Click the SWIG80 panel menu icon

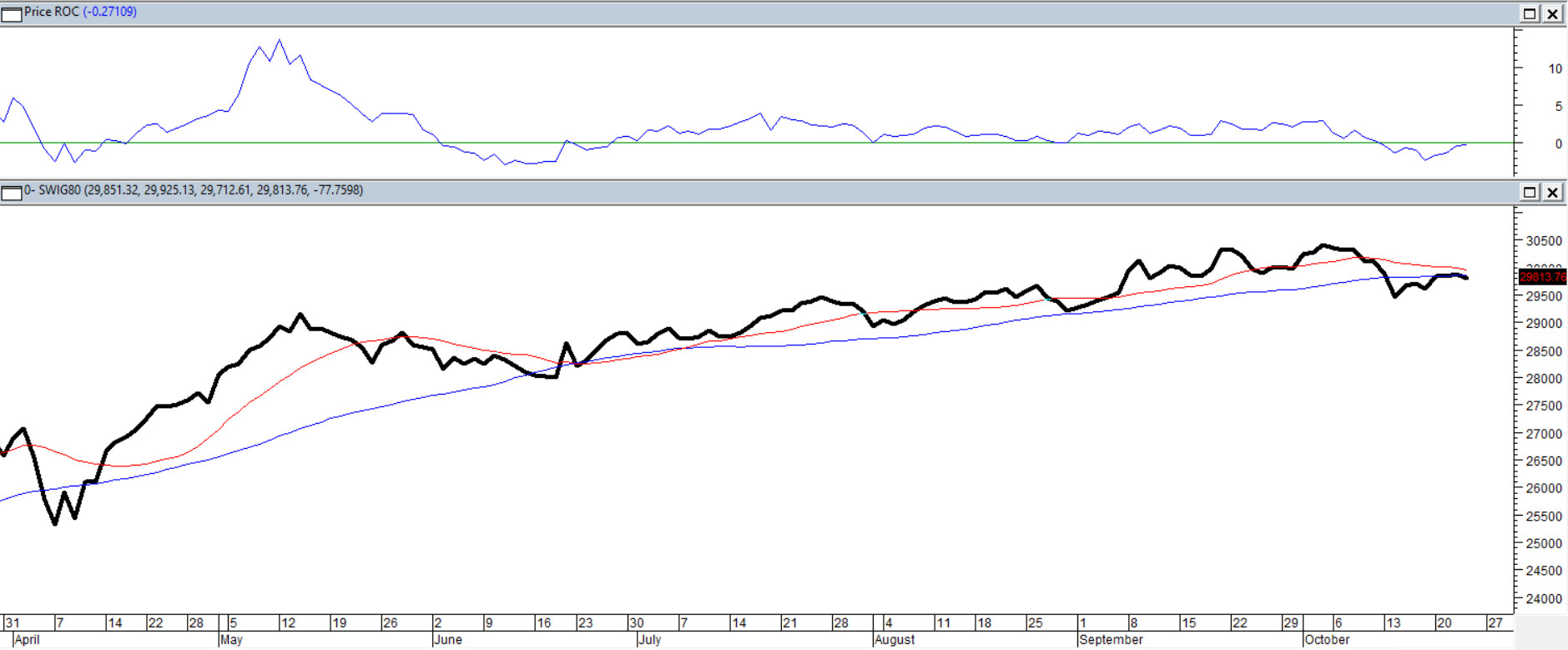[x=12, y=193]
